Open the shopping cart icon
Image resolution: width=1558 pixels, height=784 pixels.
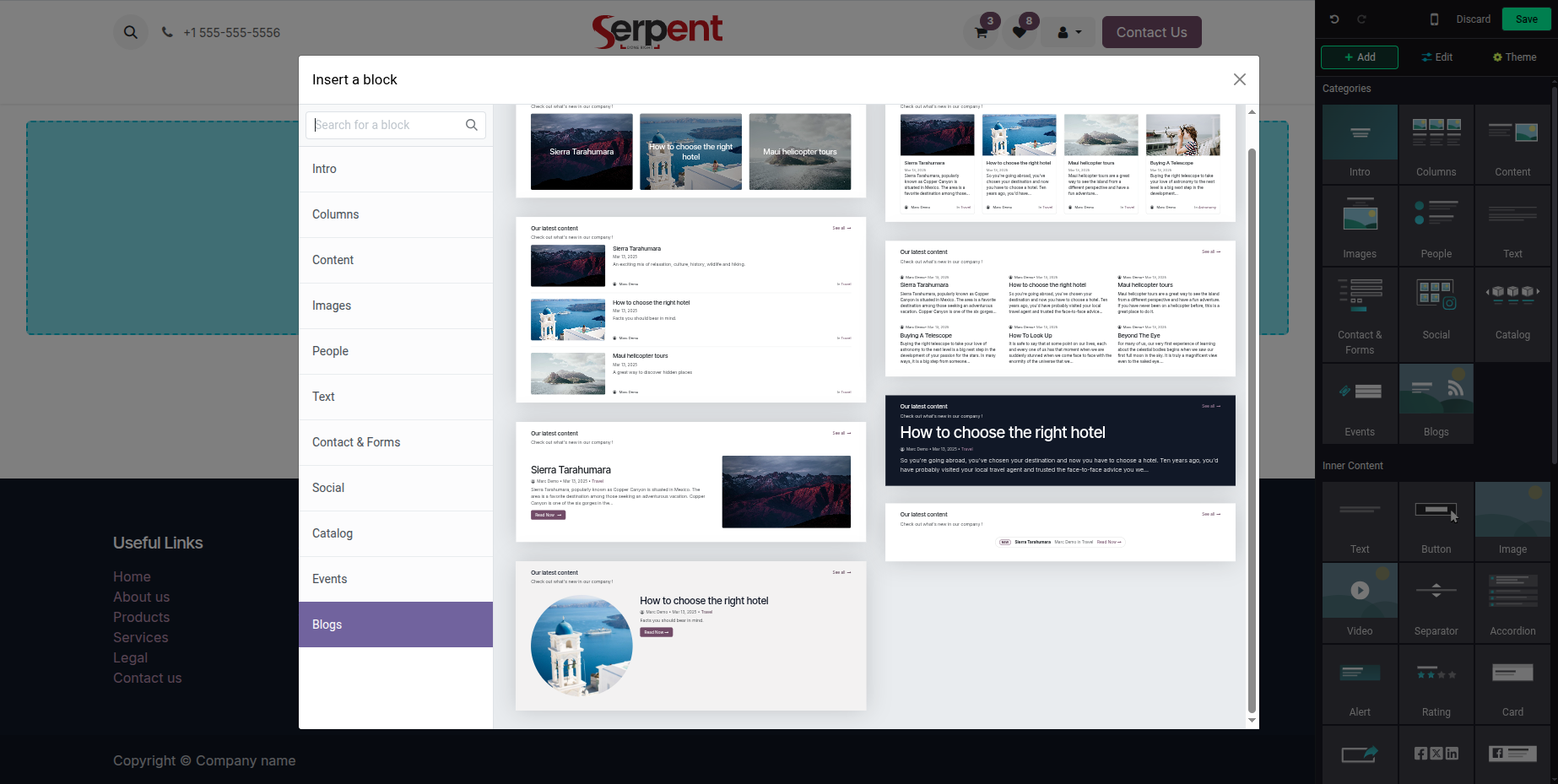click(981, 33)
